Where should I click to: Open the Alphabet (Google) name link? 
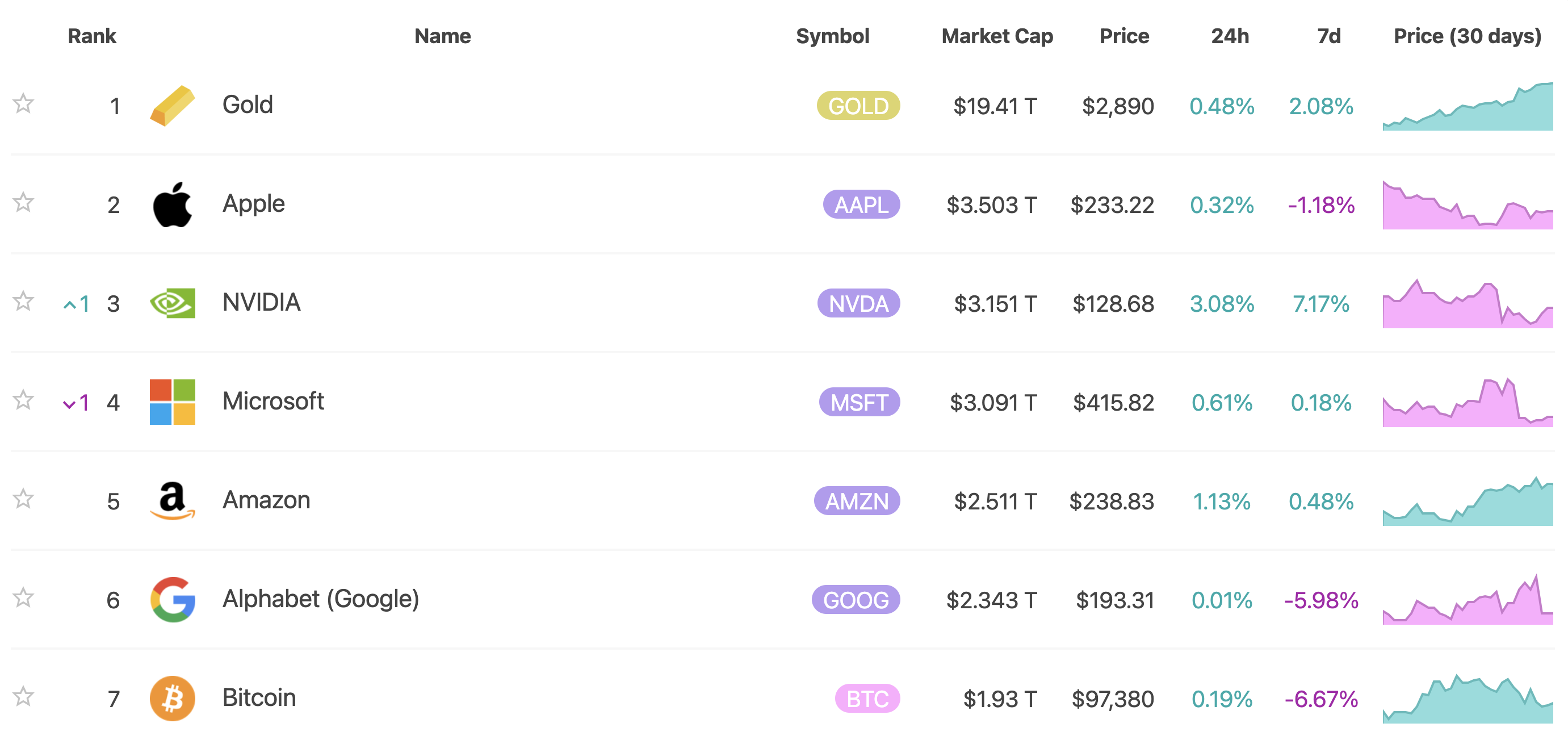pos(320,599)
